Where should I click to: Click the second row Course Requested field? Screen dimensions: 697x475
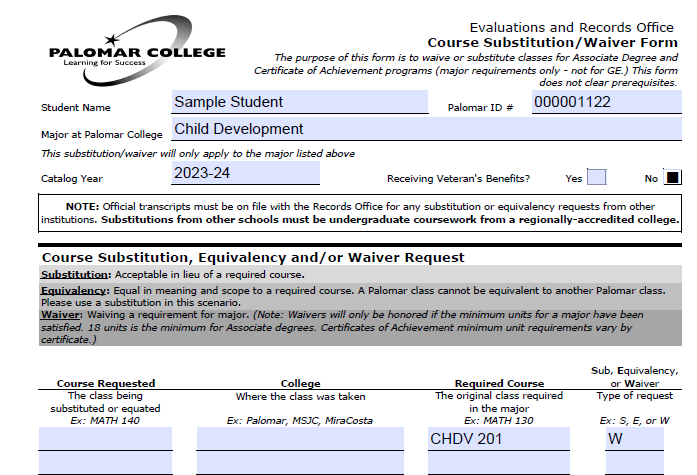105,464
